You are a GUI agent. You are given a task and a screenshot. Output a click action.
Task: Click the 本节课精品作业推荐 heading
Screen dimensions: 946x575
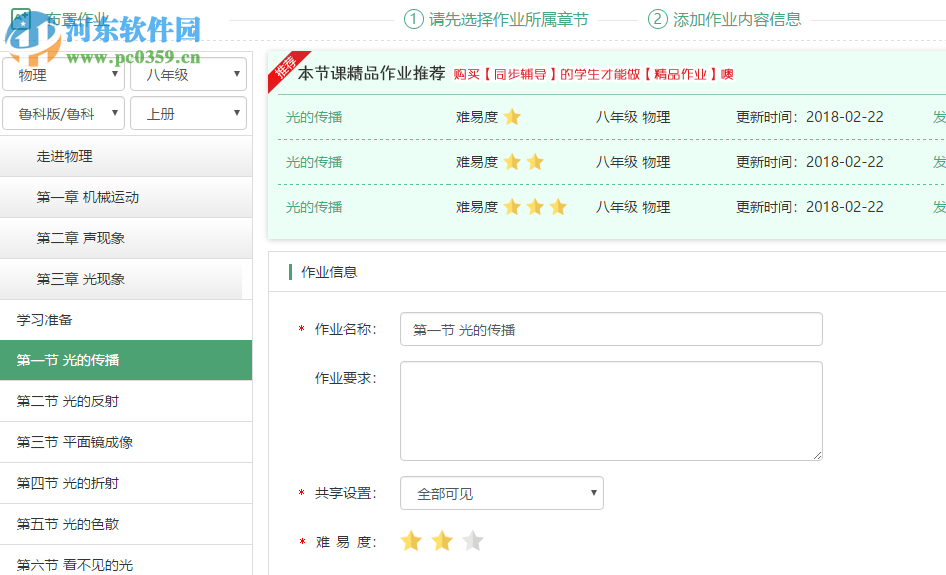371,74
